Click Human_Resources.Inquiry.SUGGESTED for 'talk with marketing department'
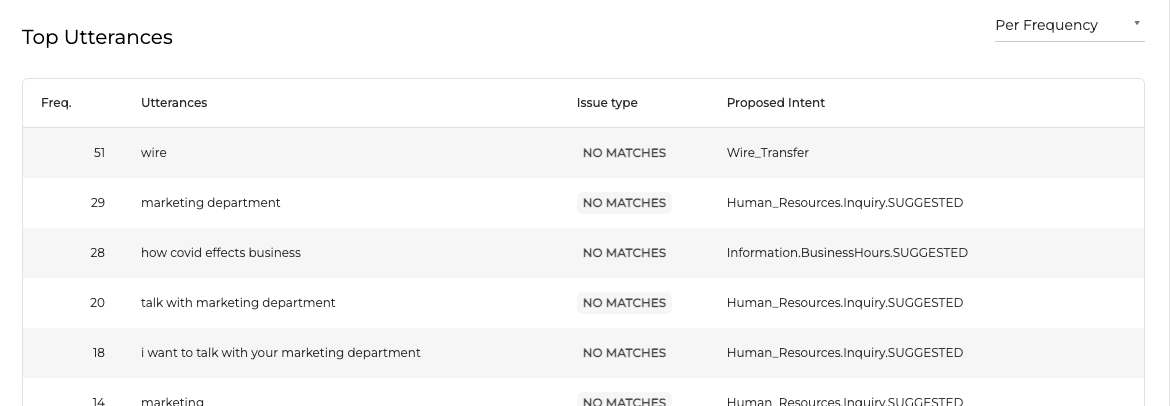The height and width of the screenshot is (406, 1170). tap(845, 303)
